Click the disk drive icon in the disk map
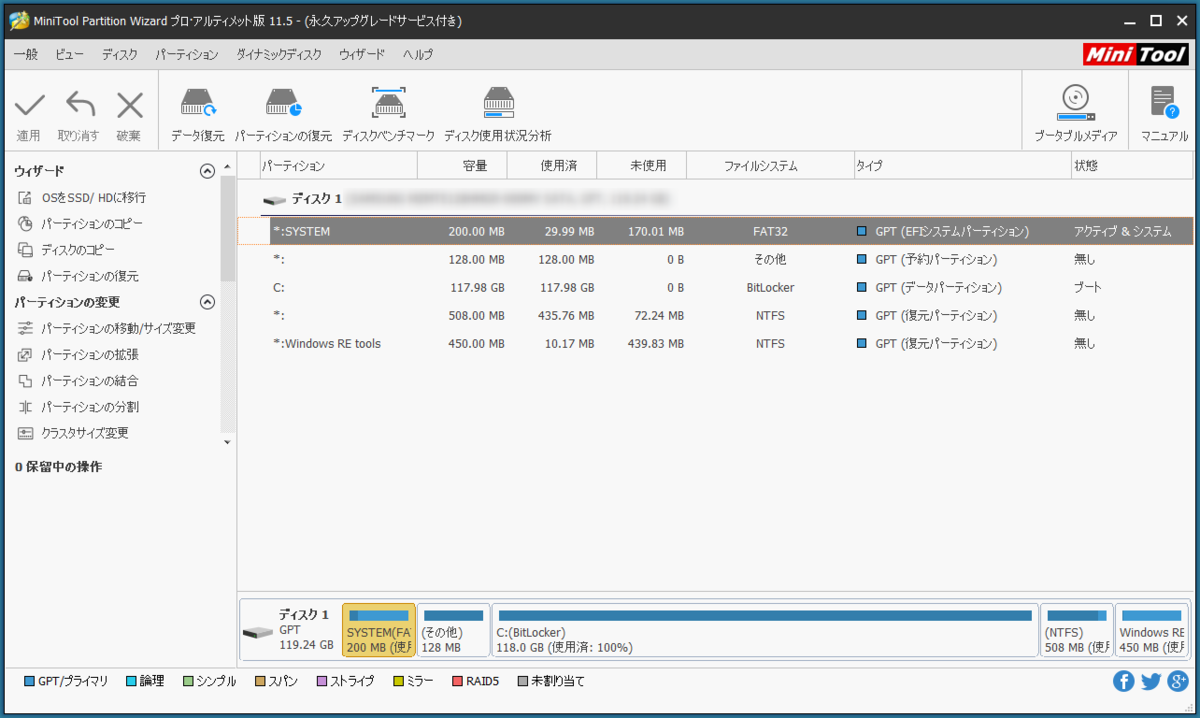1200x718 pixels. [258, 633]
